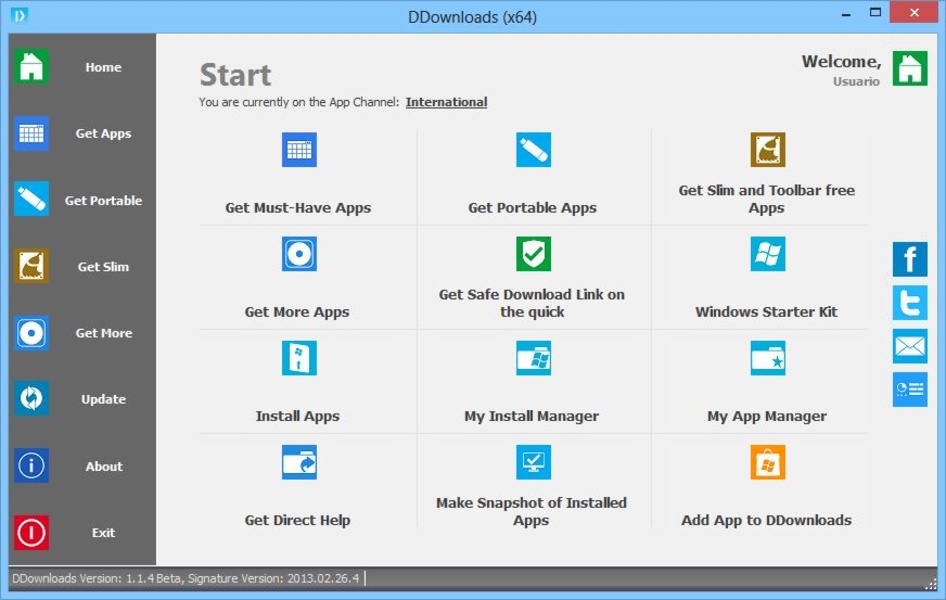This screenshot has height=600, width=946.
Task: Select Update label in sidebar
Action: (x=103, y=399)
